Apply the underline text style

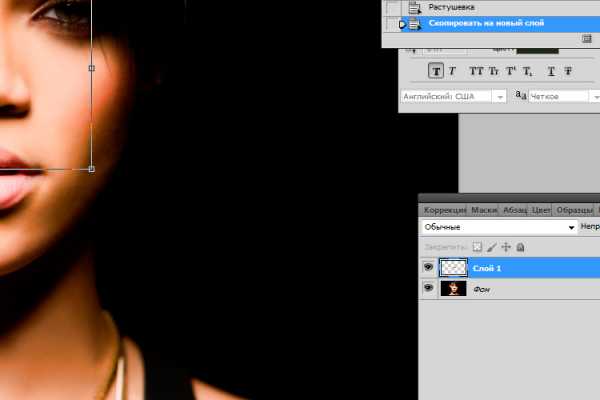pos(550,71)
